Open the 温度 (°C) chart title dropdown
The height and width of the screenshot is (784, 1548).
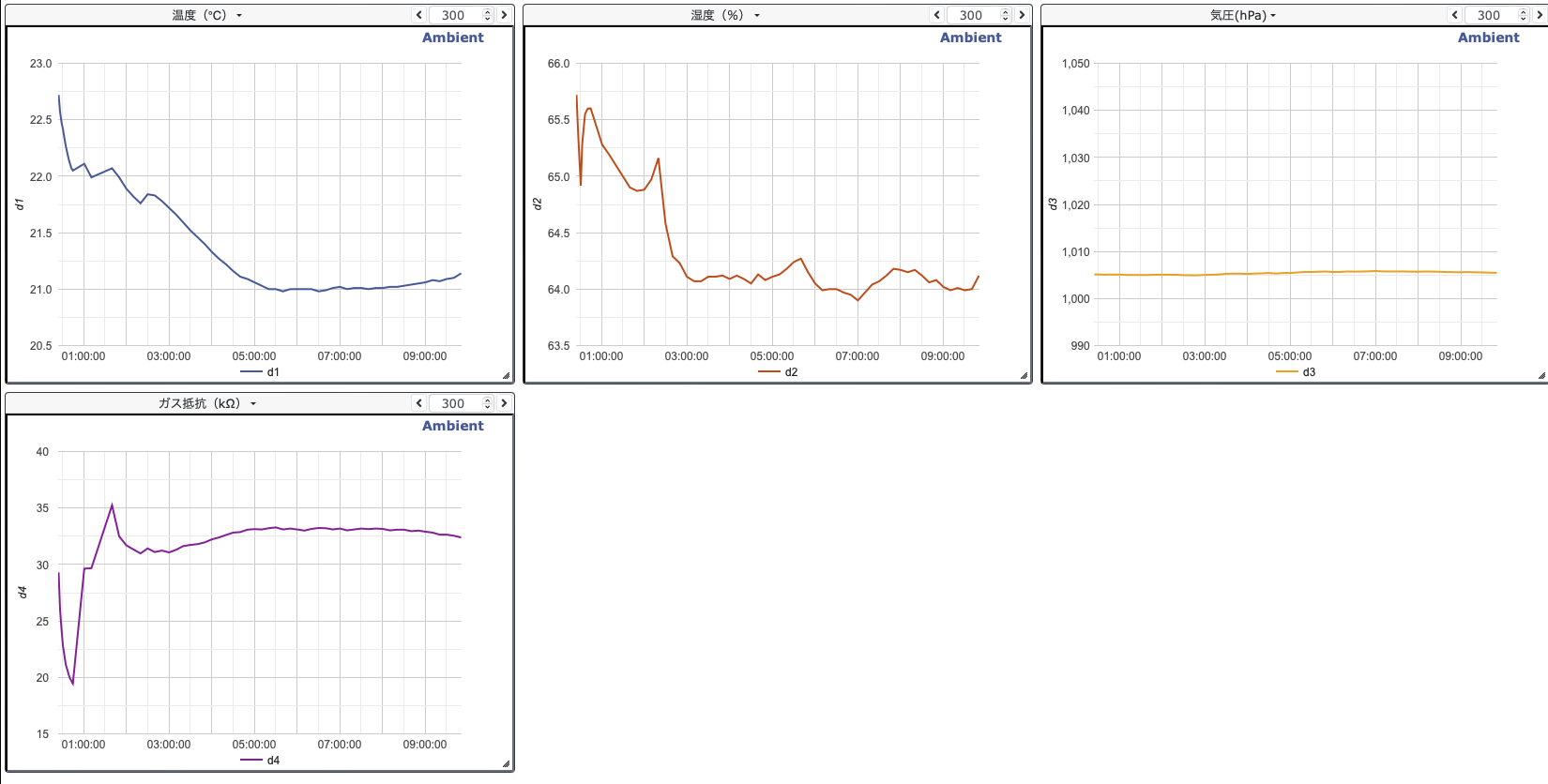(x=207, y=15)
